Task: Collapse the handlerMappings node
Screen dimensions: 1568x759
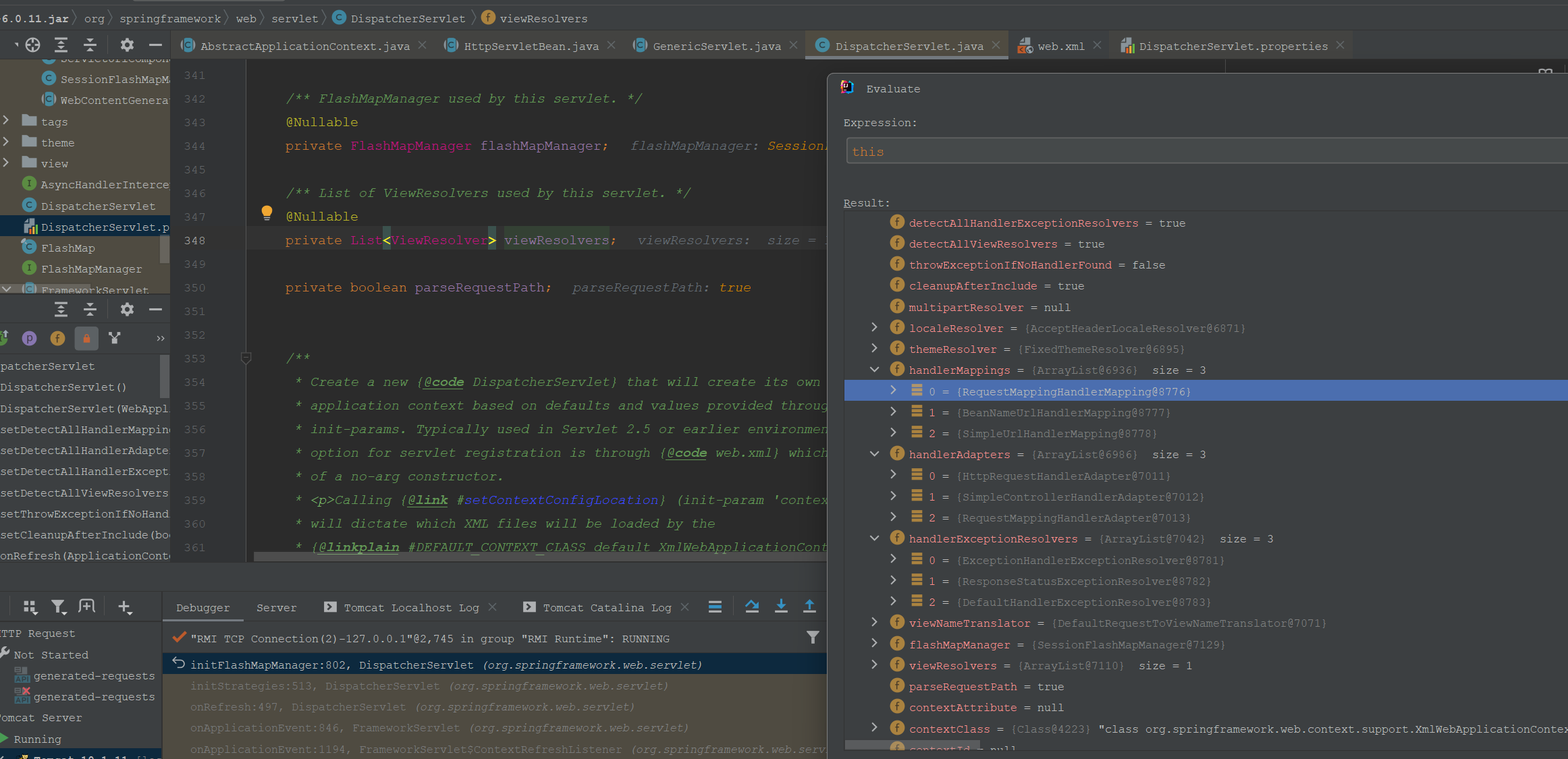Action: pos(875,370)
